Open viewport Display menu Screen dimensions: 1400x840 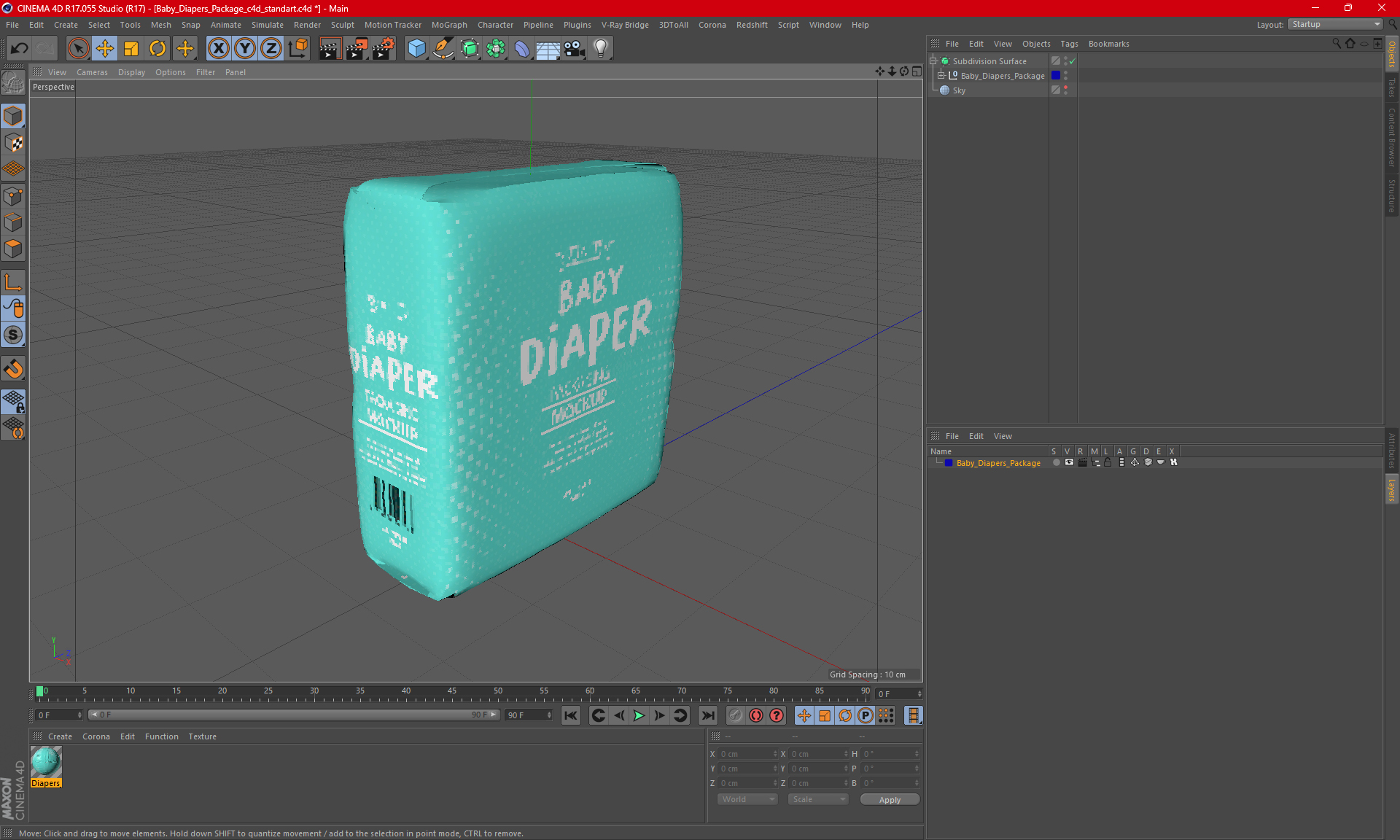(x=131, y=72)
